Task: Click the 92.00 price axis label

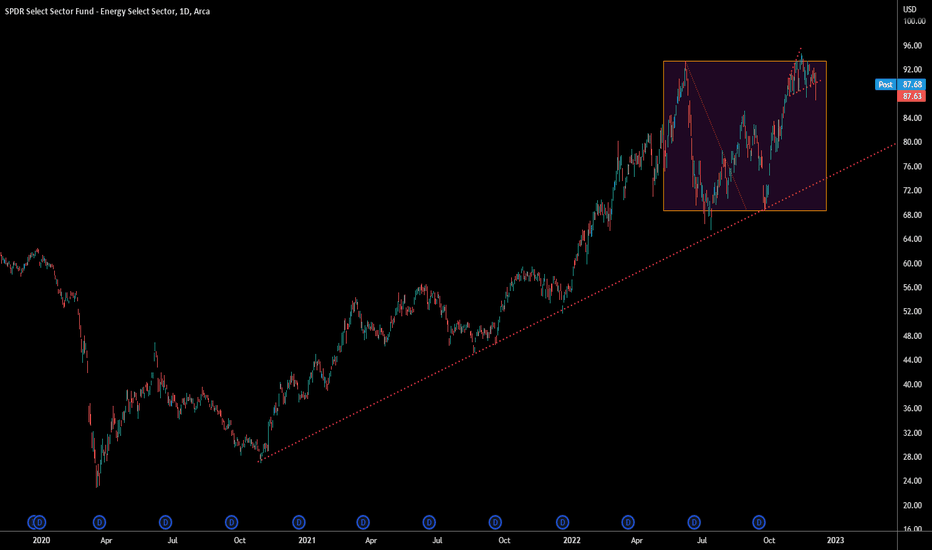Action: 912,70
